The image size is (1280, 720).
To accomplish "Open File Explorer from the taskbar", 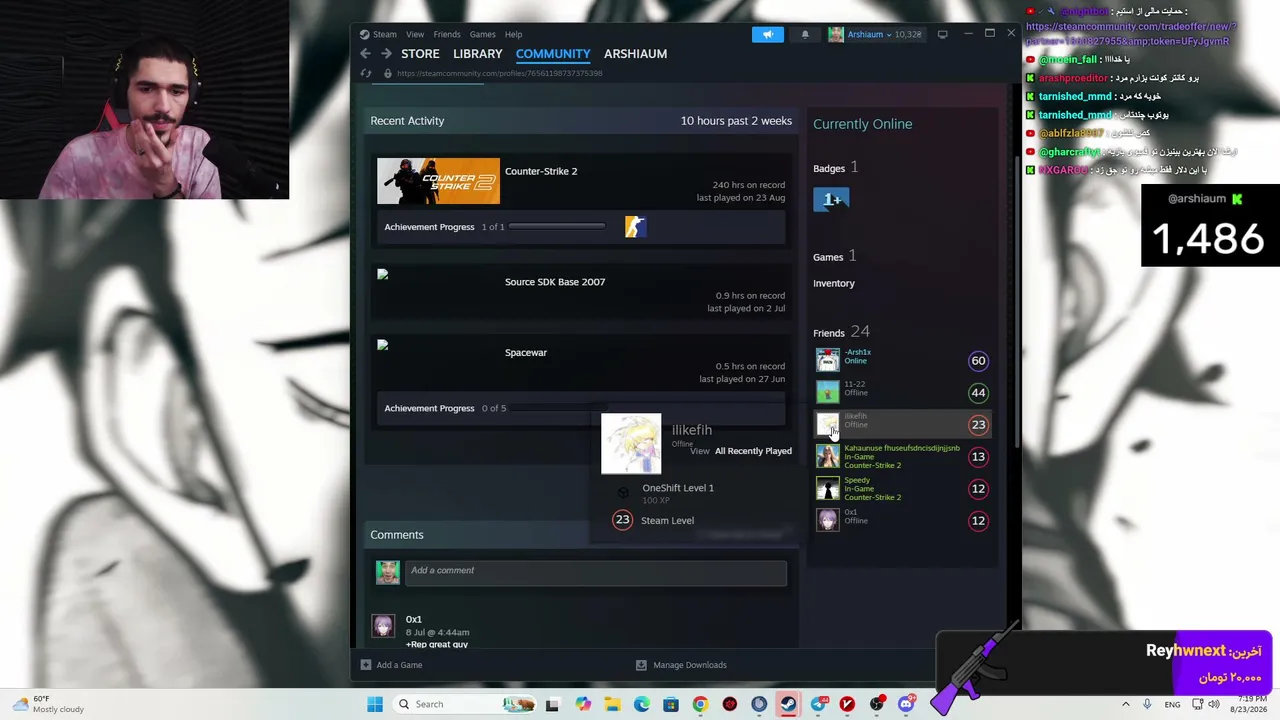I will coord(612,704).
